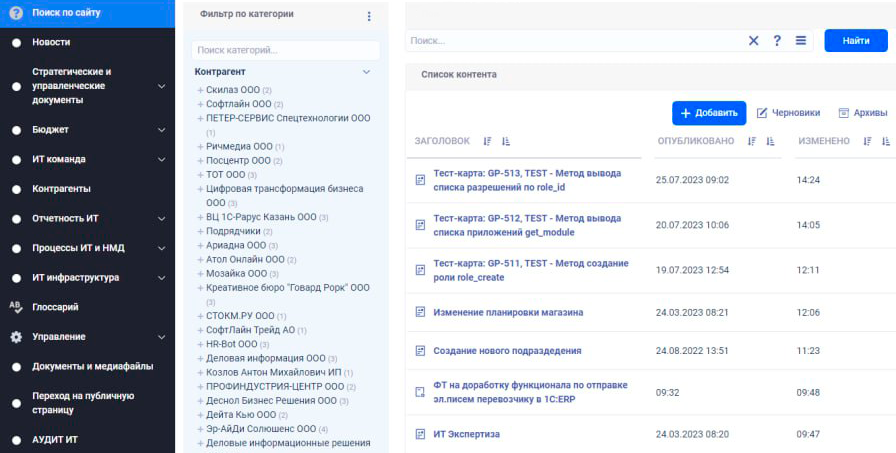Sort ИЗМЕНЕНО column with the first sort icon
Image resolution: width=896 pixels, height=453 pixels.
coord(867,141)
